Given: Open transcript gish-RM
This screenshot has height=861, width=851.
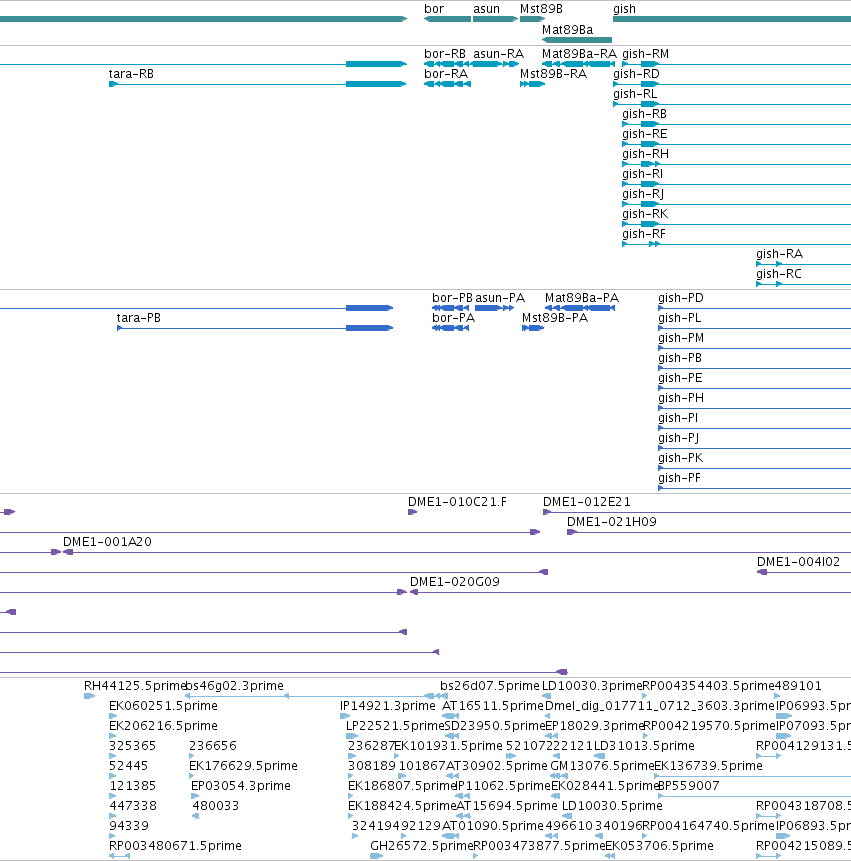Looking at the screenshot, I should tap(736, 64).
